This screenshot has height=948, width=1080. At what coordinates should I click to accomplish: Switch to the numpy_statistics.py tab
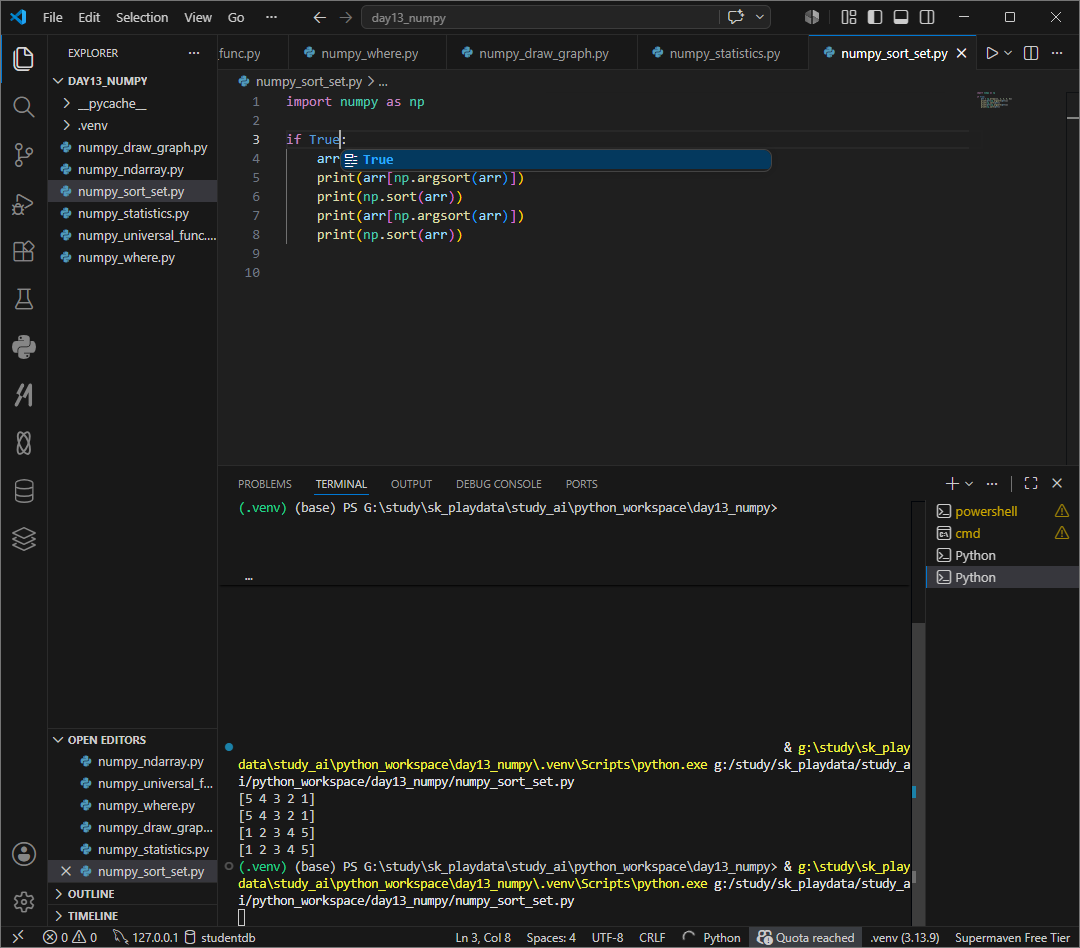(723, 53)
